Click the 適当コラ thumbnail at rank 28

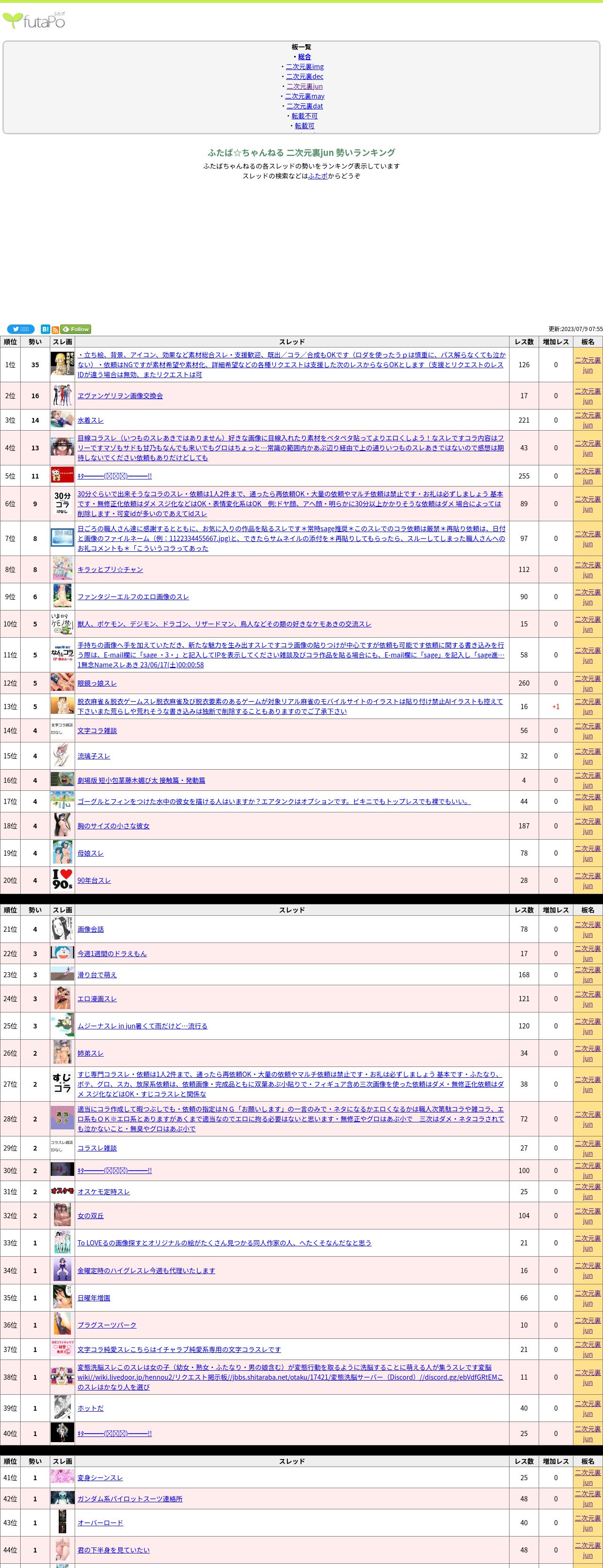click(62, 1119)
